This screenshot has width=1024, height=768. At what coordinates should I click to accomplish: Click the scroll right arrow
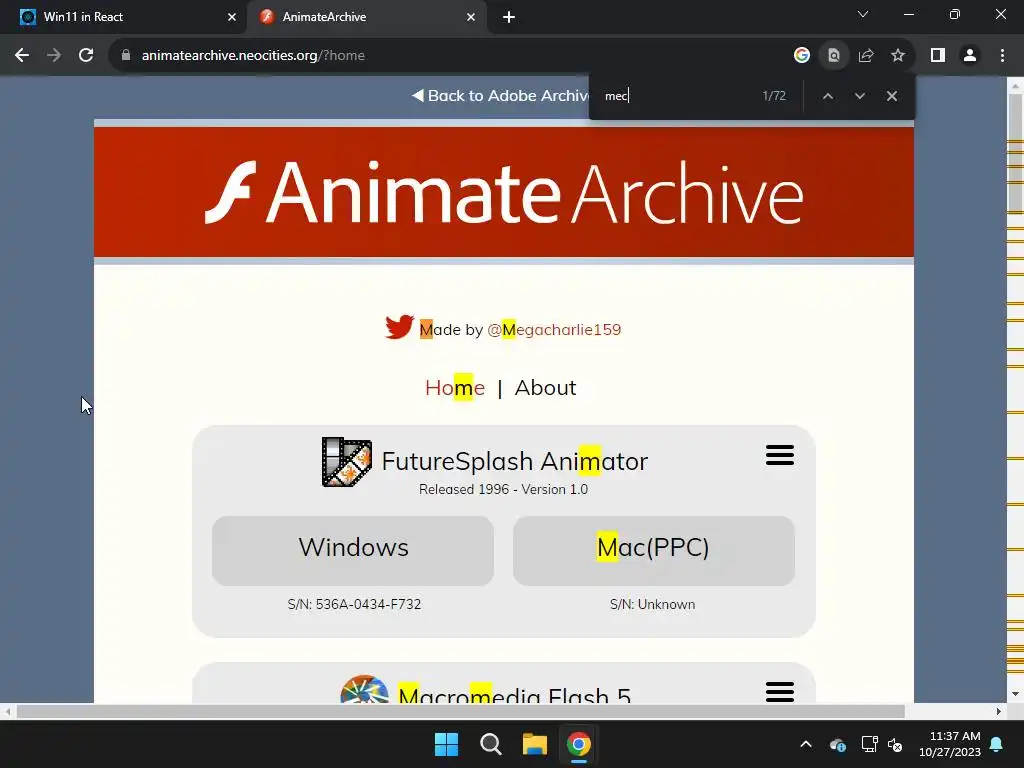pyautogui.click(x=998, y=711)
